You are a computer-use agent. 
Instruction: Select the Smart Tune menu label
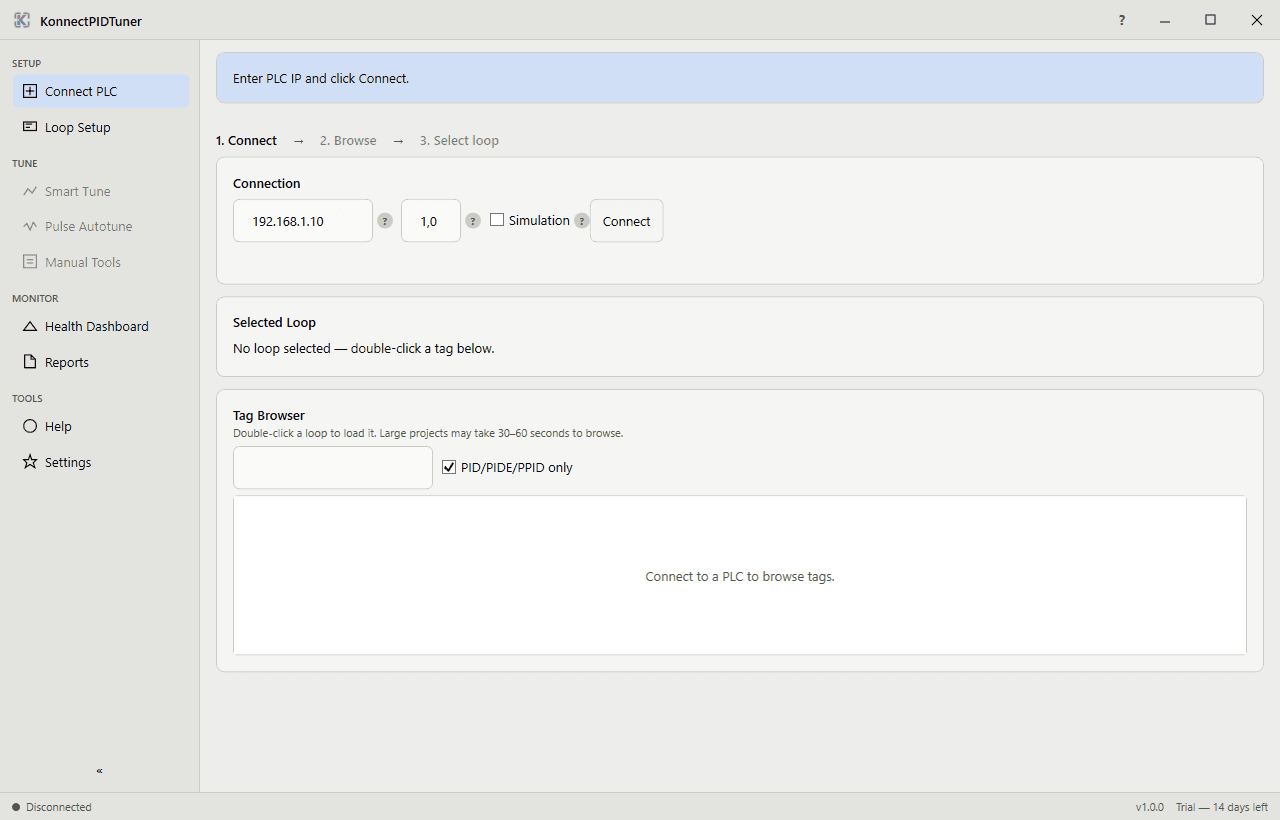point(78,191)
